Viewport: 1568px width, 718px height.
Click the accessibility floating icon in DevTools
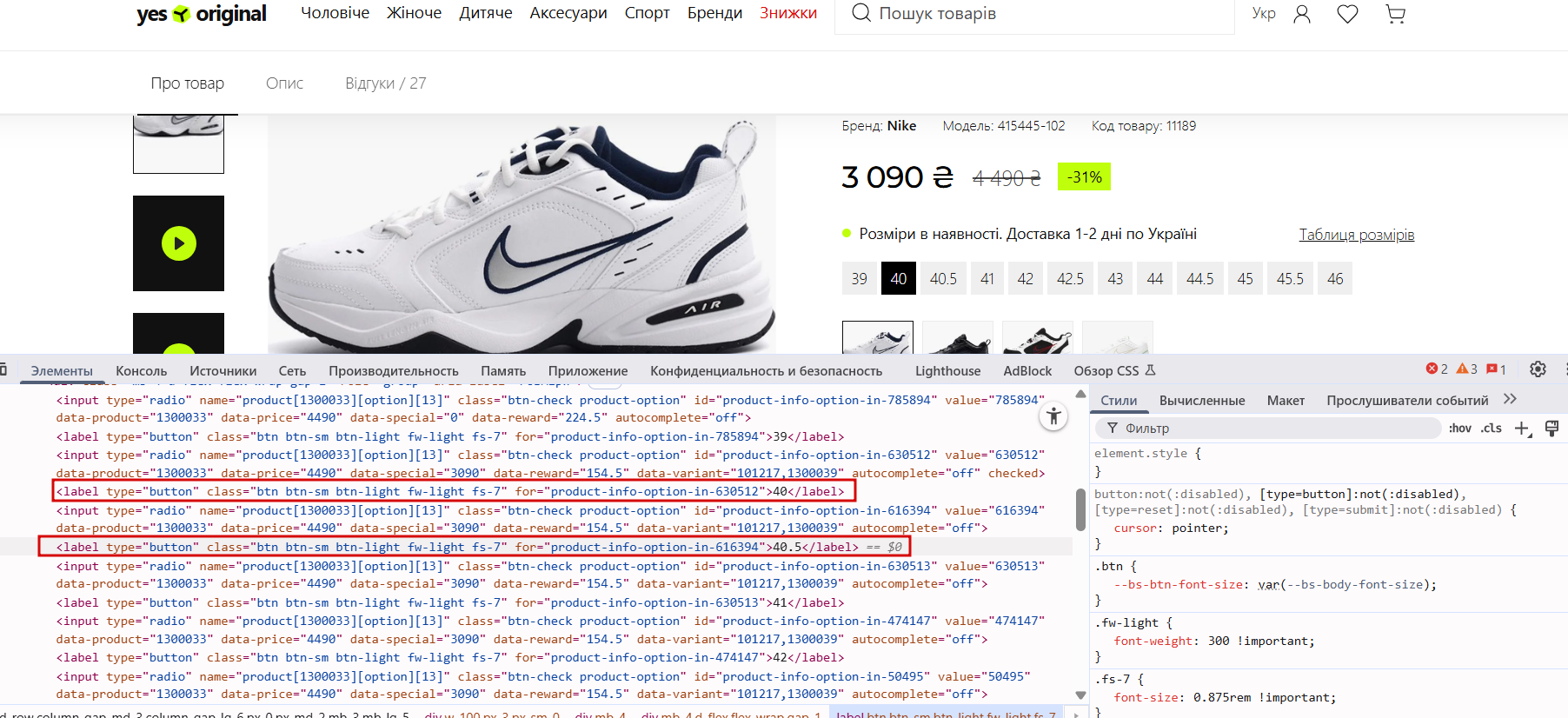tap(1053, 416)
